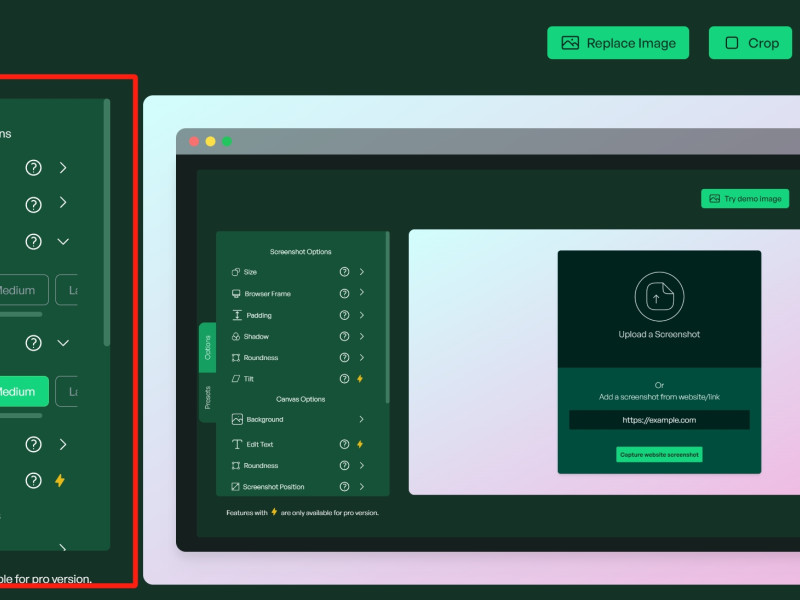Switch to the Presets tab in the preview
The image size is (800, 600).
click(208, 397)
